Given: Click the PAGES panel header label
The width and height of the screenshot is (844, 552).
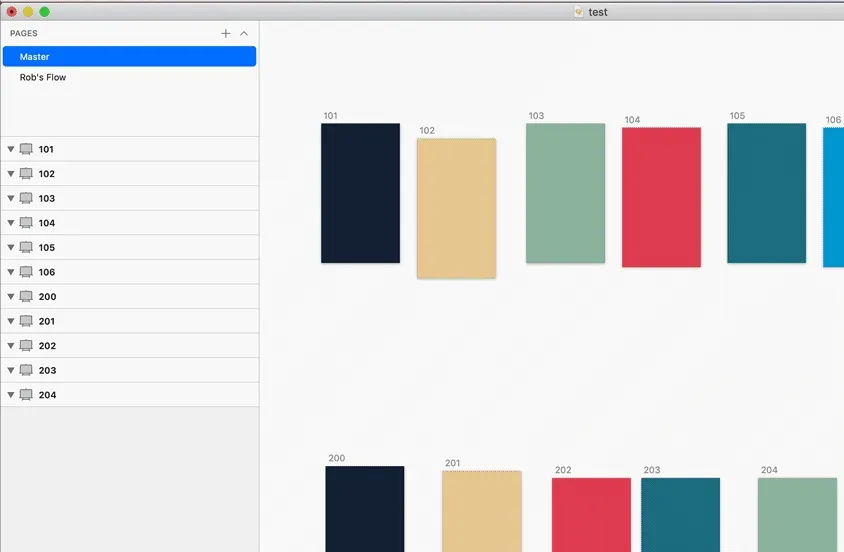Looking at the screenshot, I should coord(24,33).
